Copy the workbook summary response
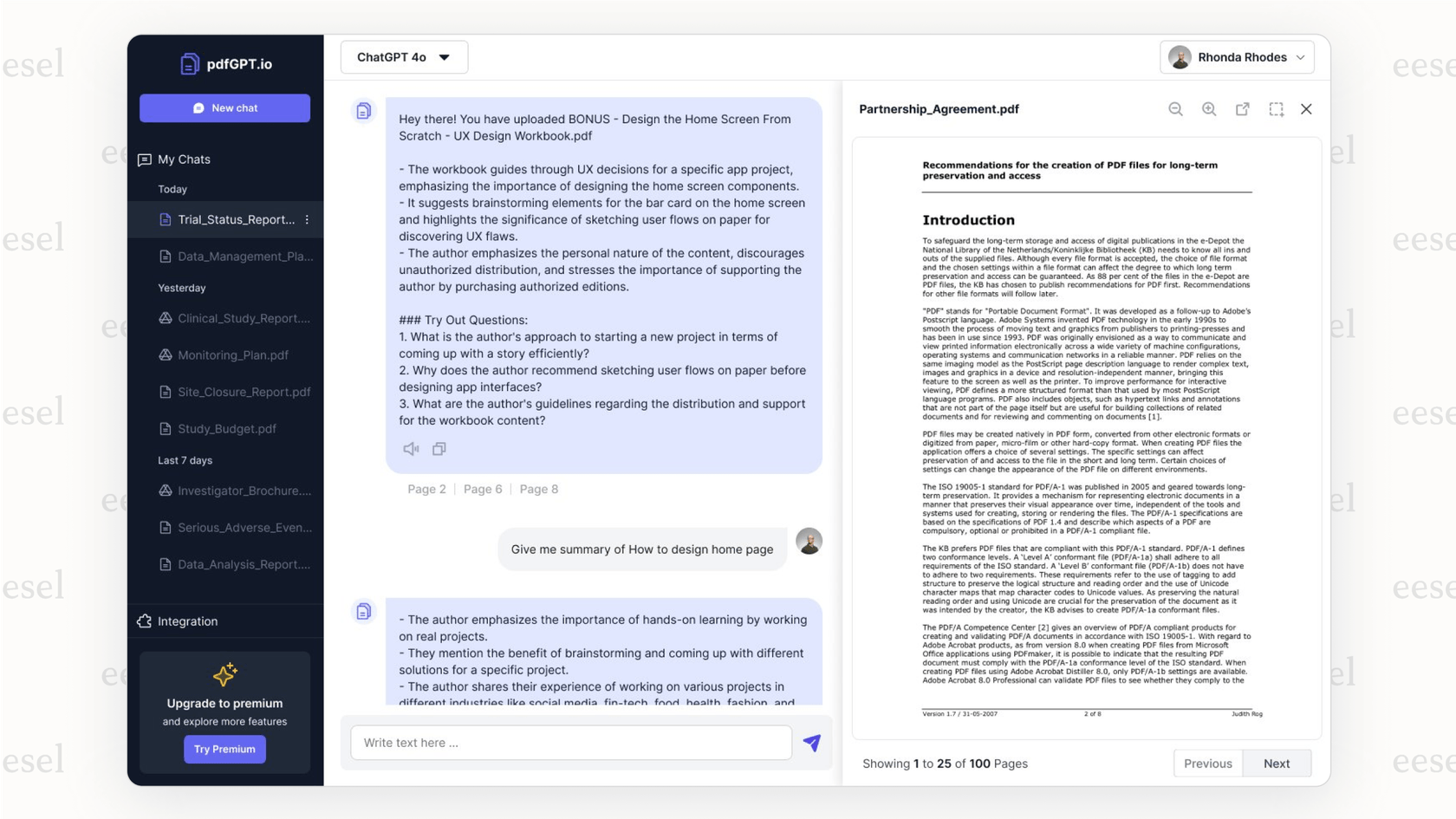The image size is (1456, 819). click(439, 448)
